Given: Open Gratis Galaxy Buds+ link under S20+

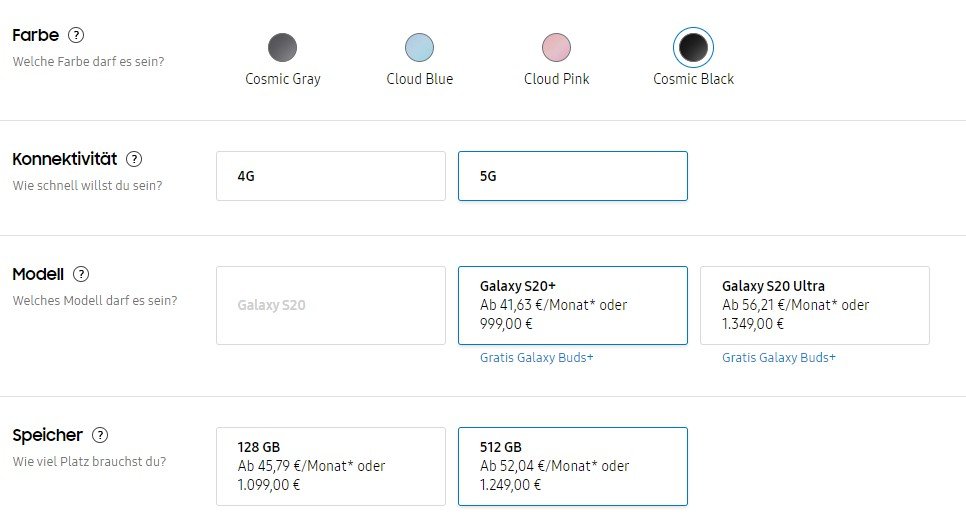Looking at the screenshot, I should pyautogui.click(x=537, y=357).
